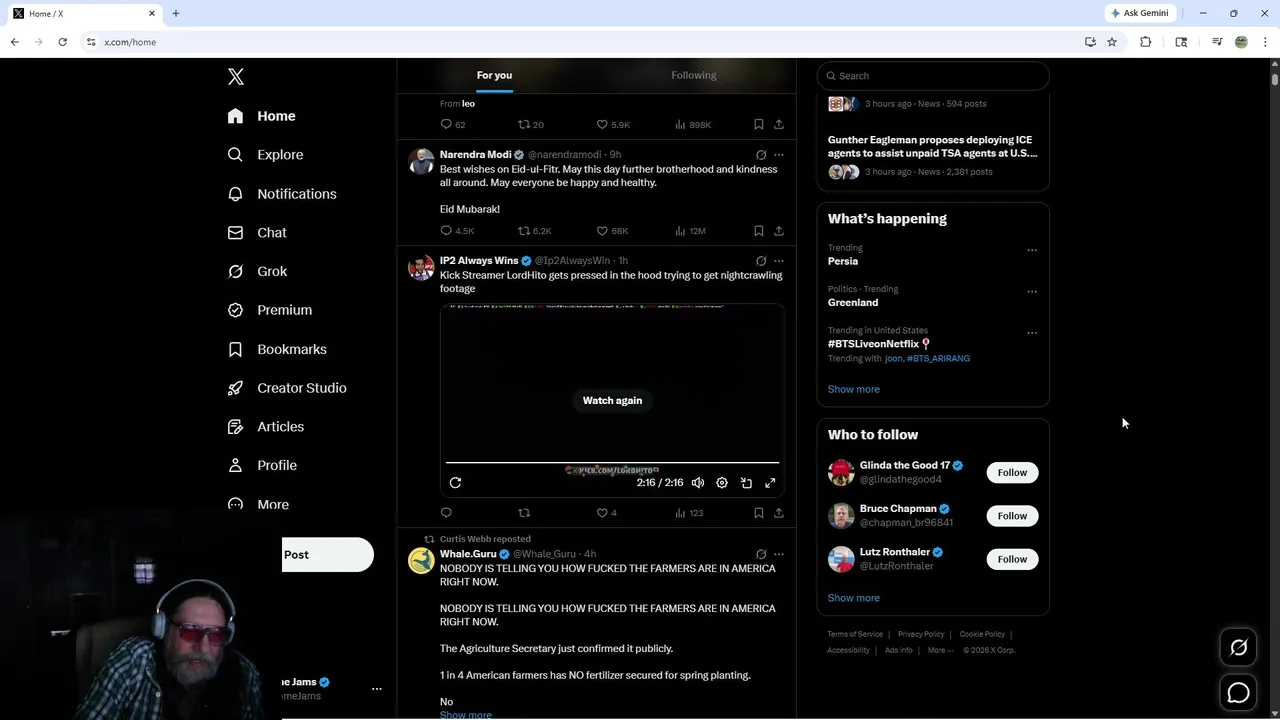Image resolution: width=1280 pixels, height=720 pixels.
Task: Expand Whale.Guru post with Show more
Action: click(x=466, y=714)
